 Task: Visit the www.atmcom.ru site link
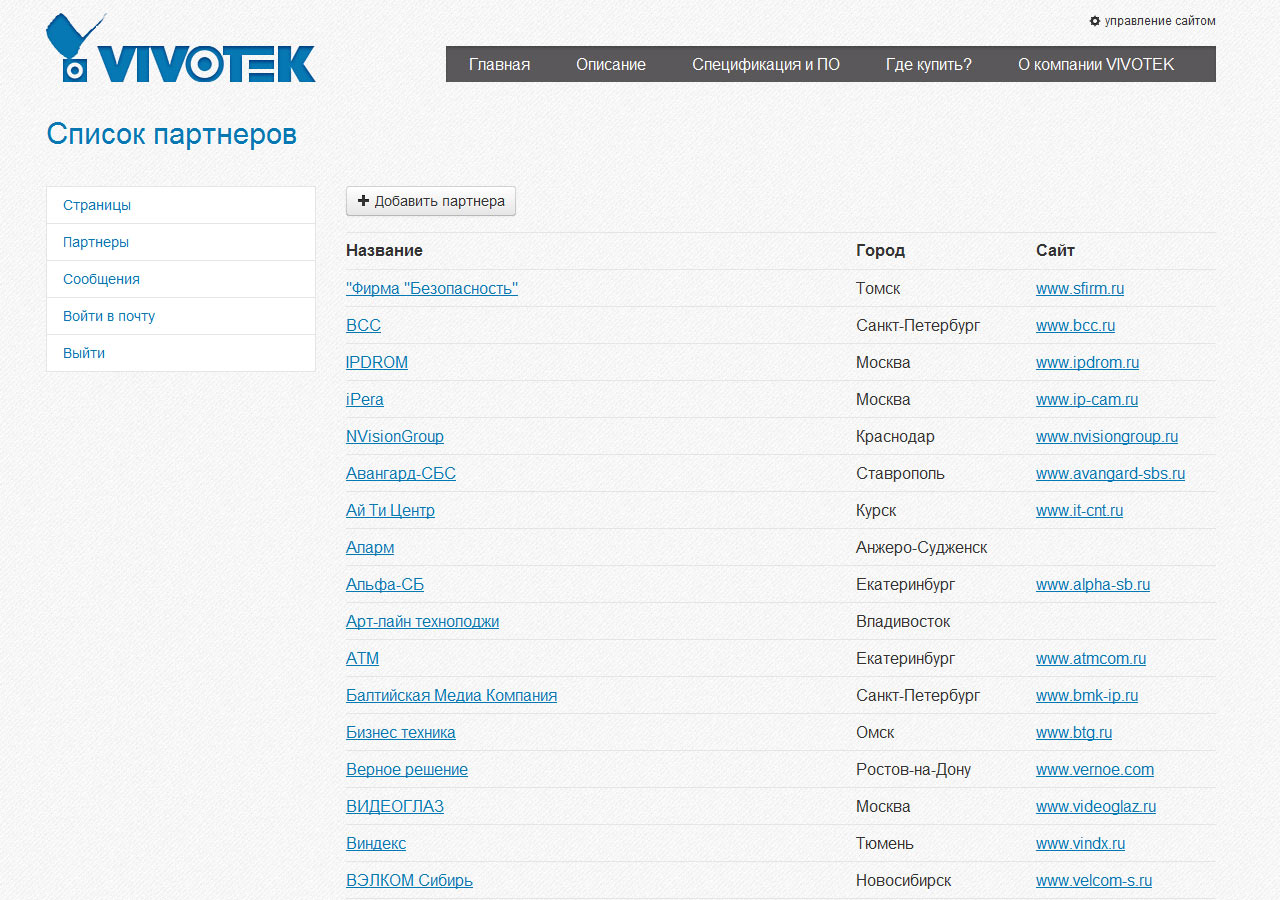tap(1091, 658)
